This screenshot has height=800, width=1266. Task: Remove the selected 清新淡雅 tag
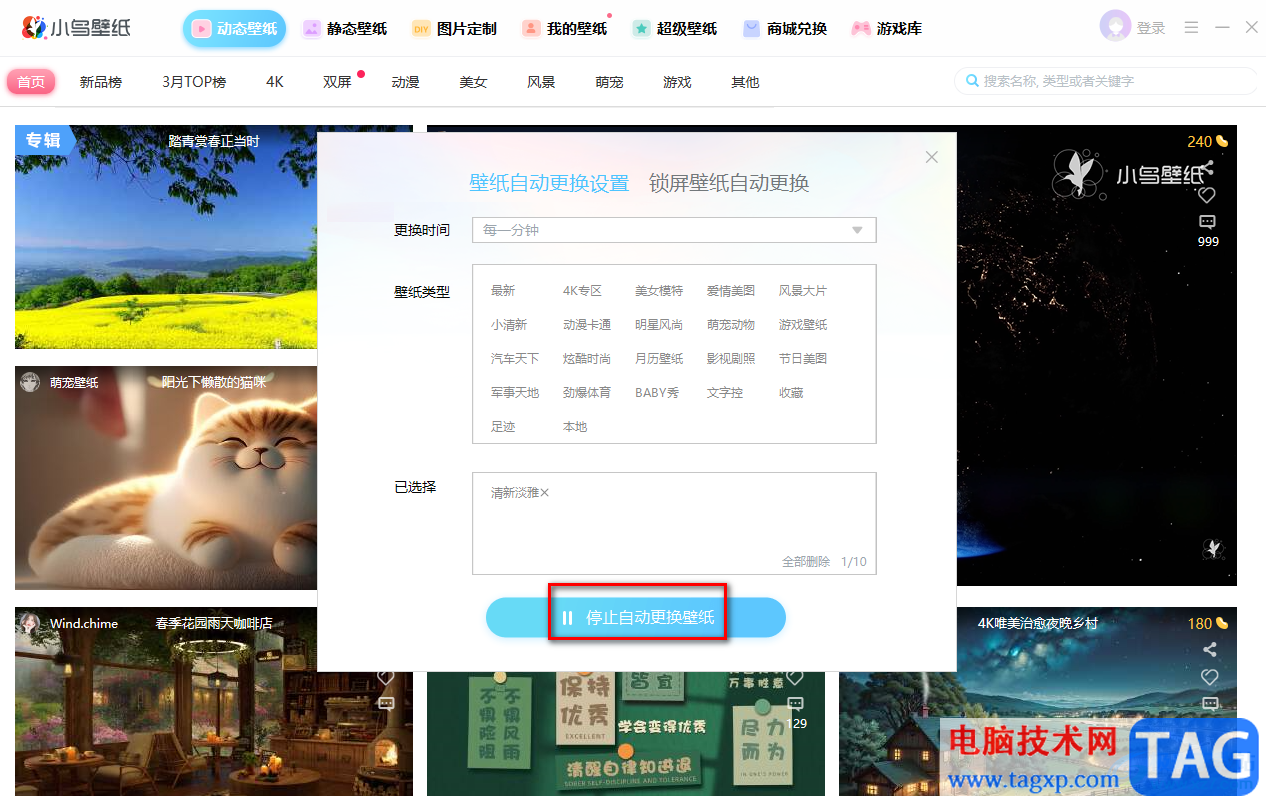(545, 493)
